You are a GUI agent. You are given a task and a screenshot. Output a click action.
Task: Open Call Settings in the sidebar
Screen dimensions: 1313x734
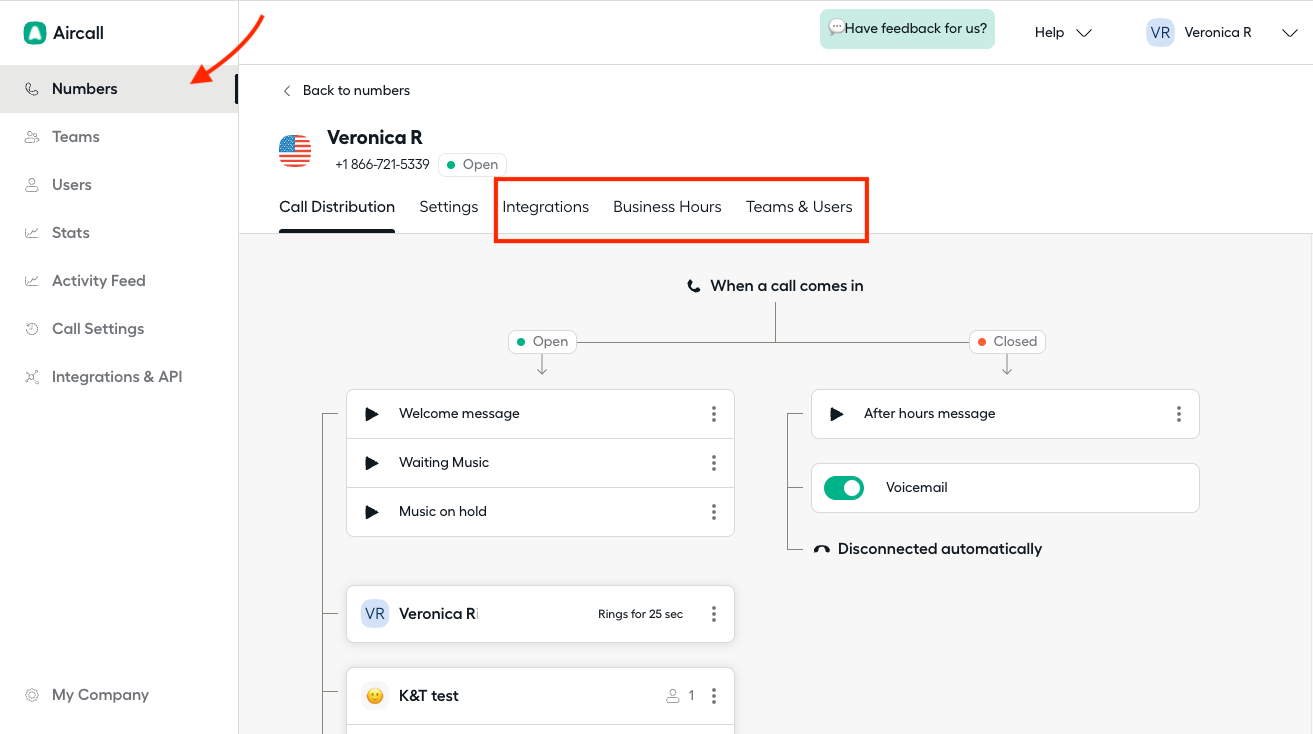coord(119,329)
